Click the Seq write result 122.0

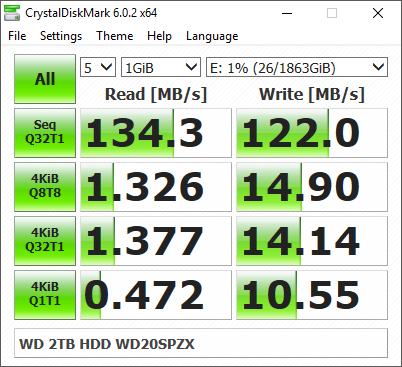[312, 133]
